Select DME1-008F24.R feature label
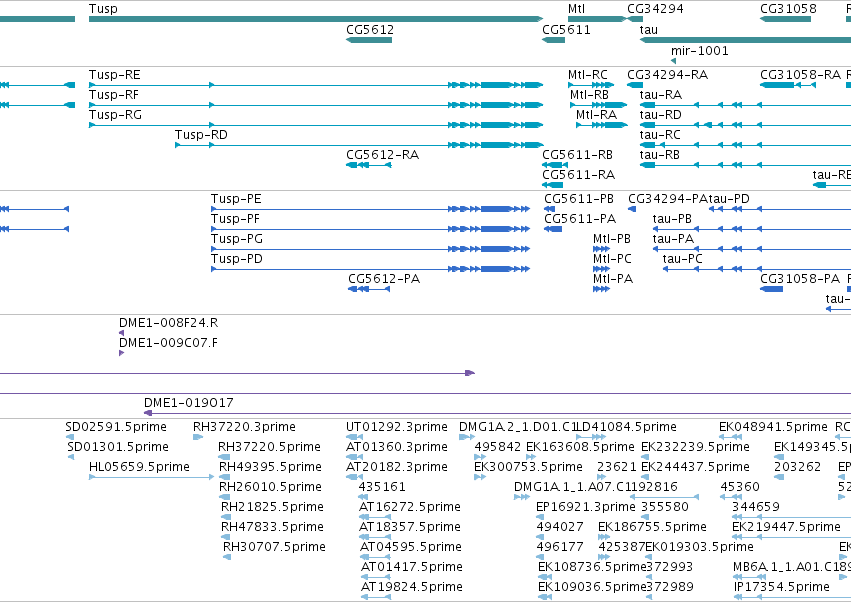The height and width of the screenshot is (602, 851). [168, 324]
